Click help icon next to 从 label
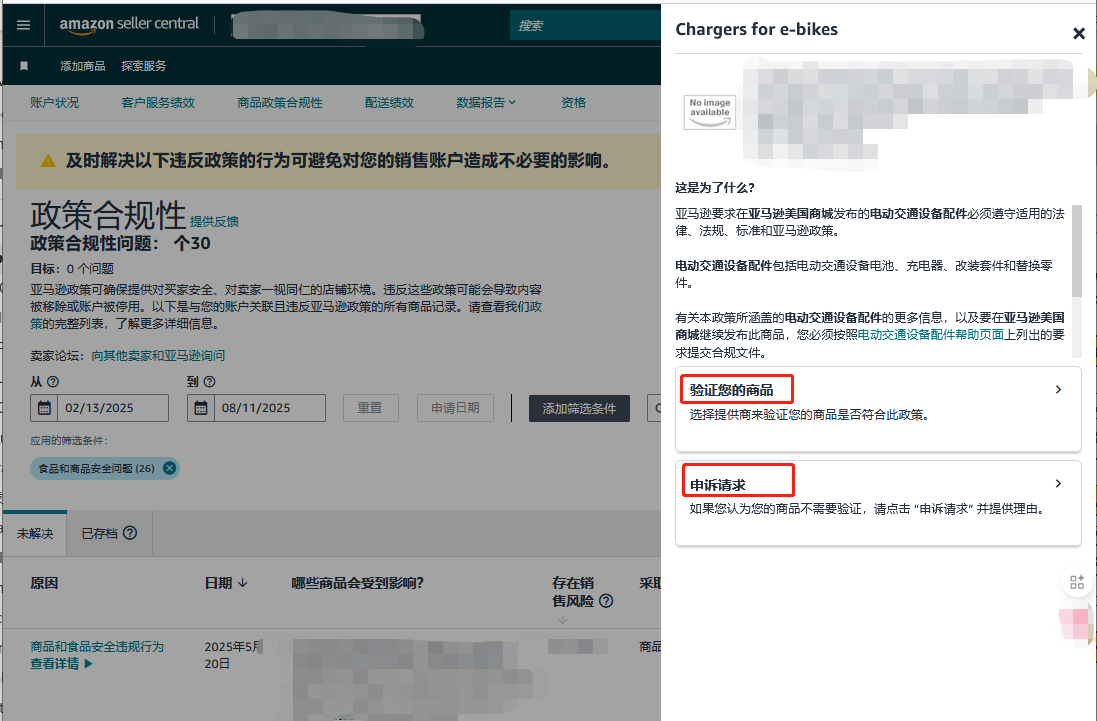The image size is (1097, 721). pos(52,382)
